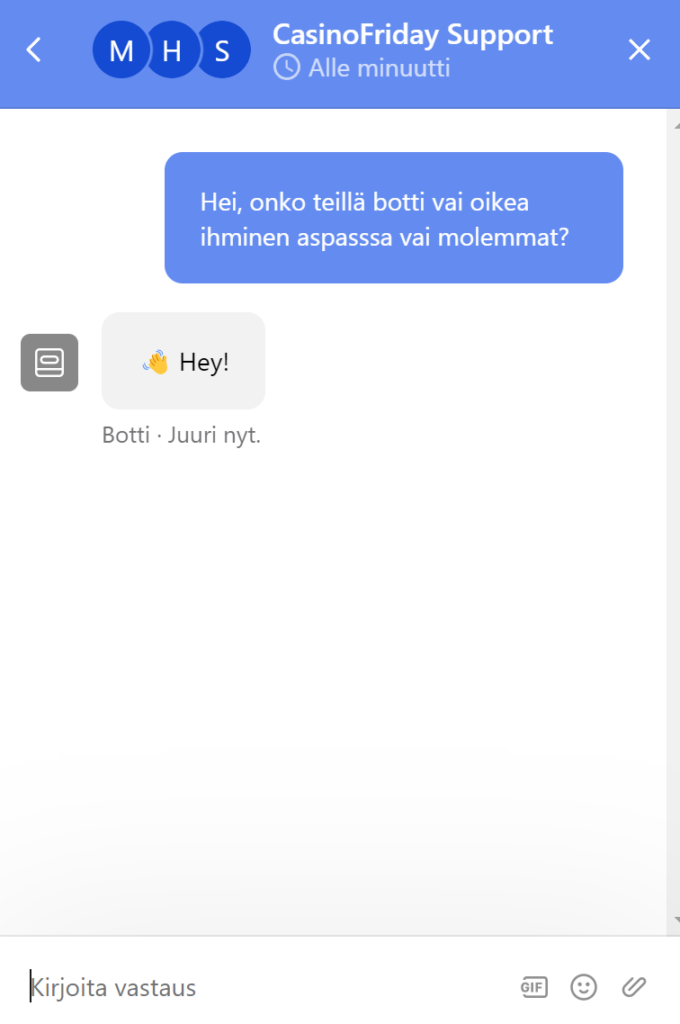
Task: Open the GIF picker
Action: (534, 988)
